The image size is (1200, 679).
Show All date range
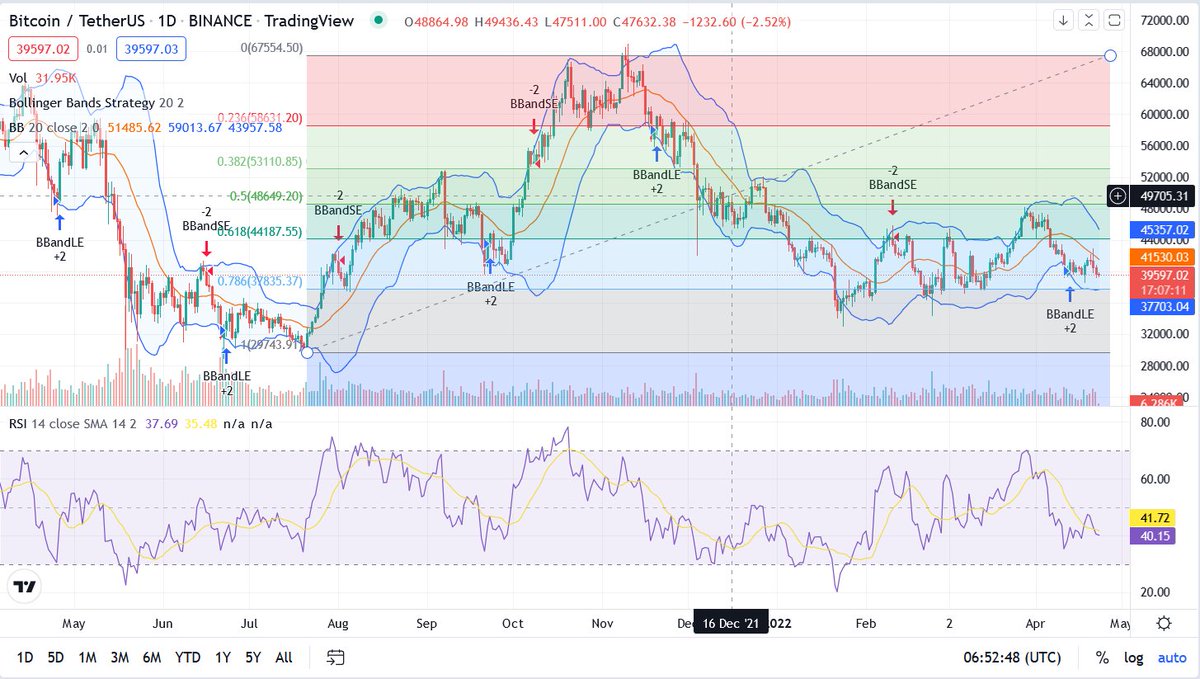click(x=284, y=657)
